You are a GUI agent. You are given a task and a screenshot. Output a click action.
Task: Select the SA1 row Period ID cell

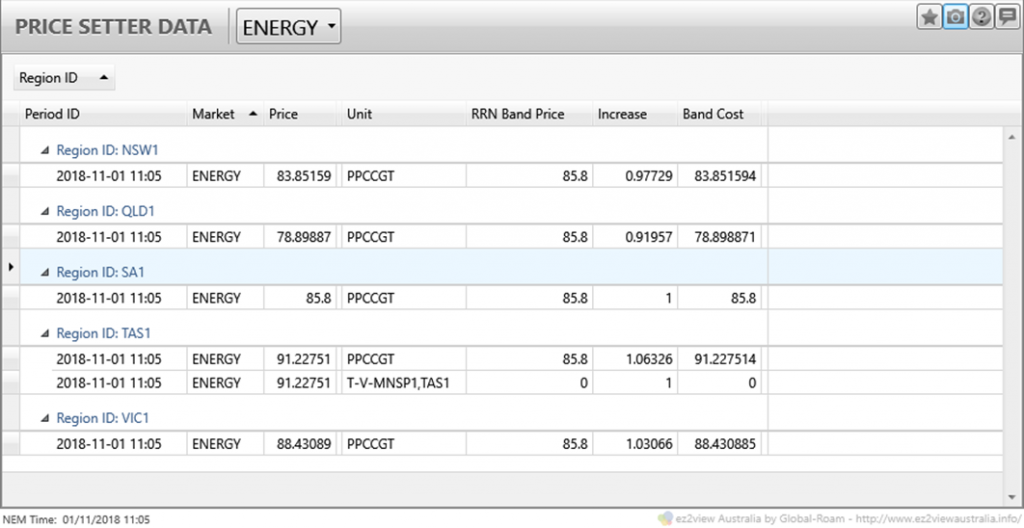pos(120,298)
